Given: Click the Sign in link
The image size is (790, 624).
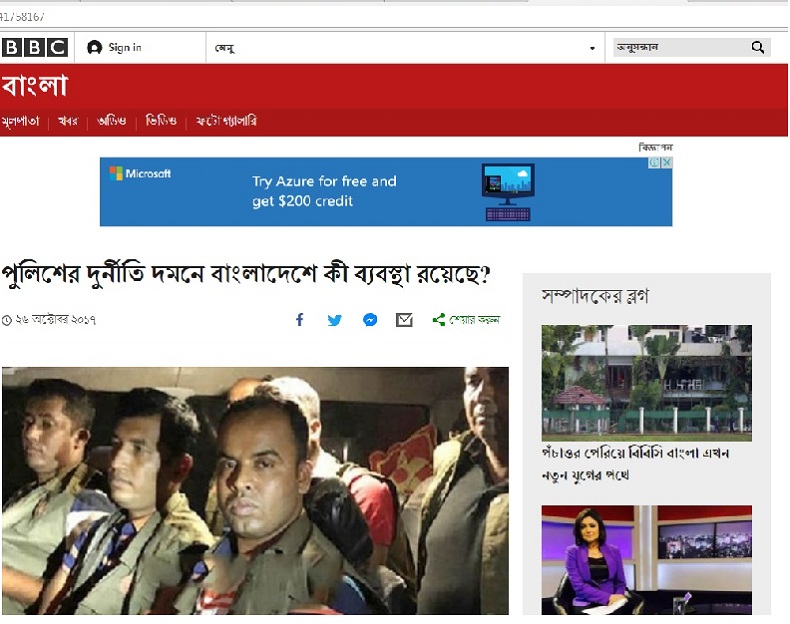Looking at the screenshot, I should tap(125, 47).
